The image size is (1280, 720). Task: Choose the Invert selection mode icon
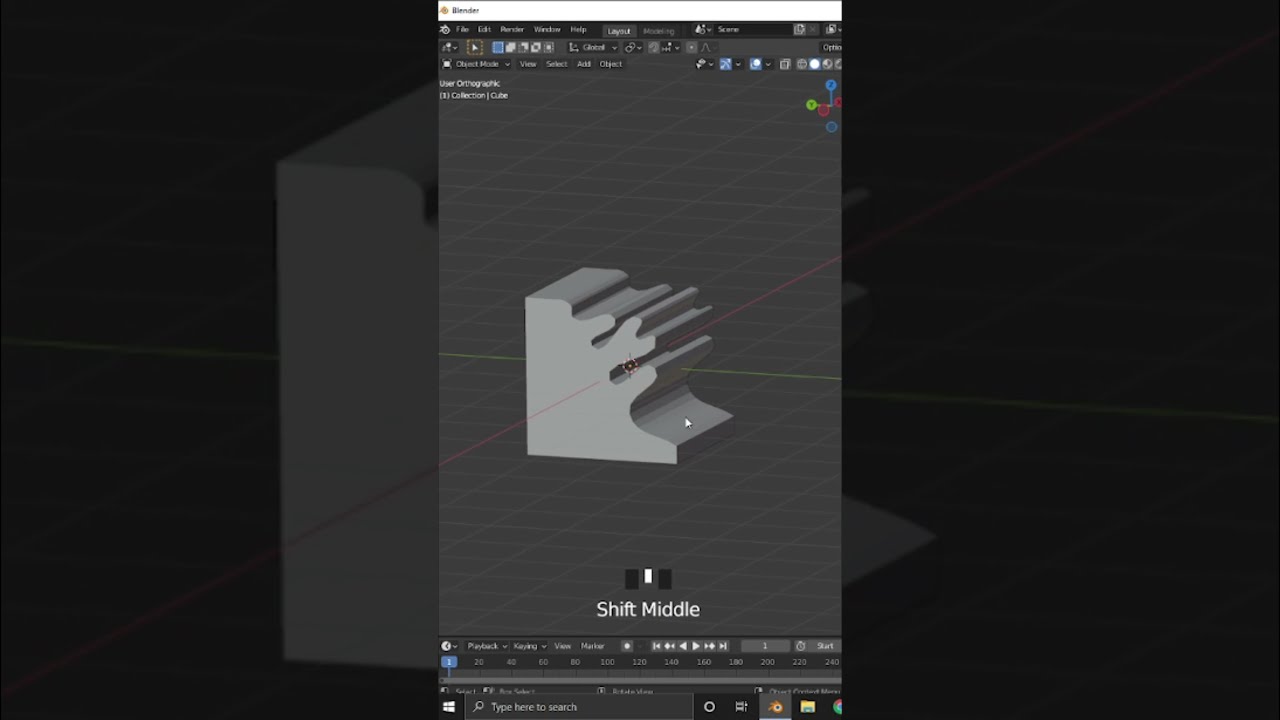(x=535, y=47)
